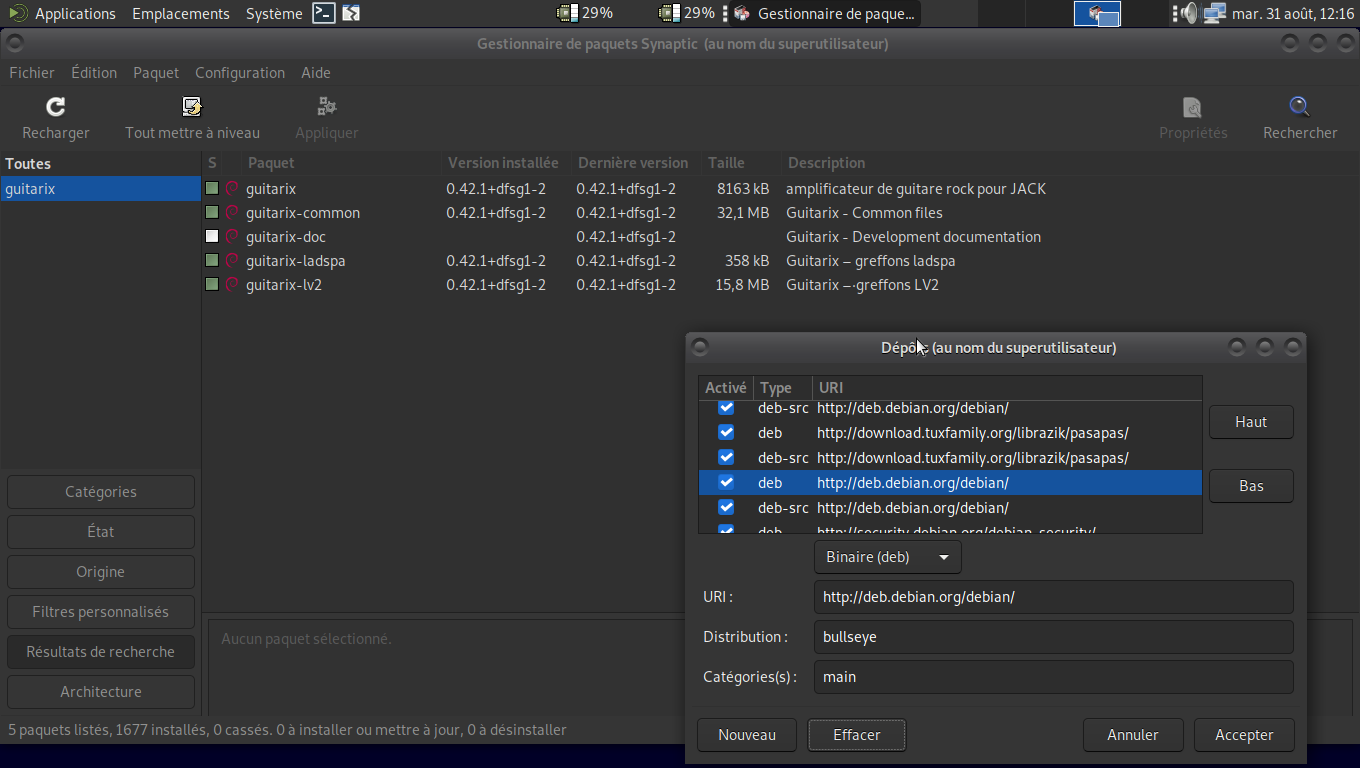Open the Emplacements panel menu
The width and height of the screenshot is (1360, 768).
click(x=180, y=13)
